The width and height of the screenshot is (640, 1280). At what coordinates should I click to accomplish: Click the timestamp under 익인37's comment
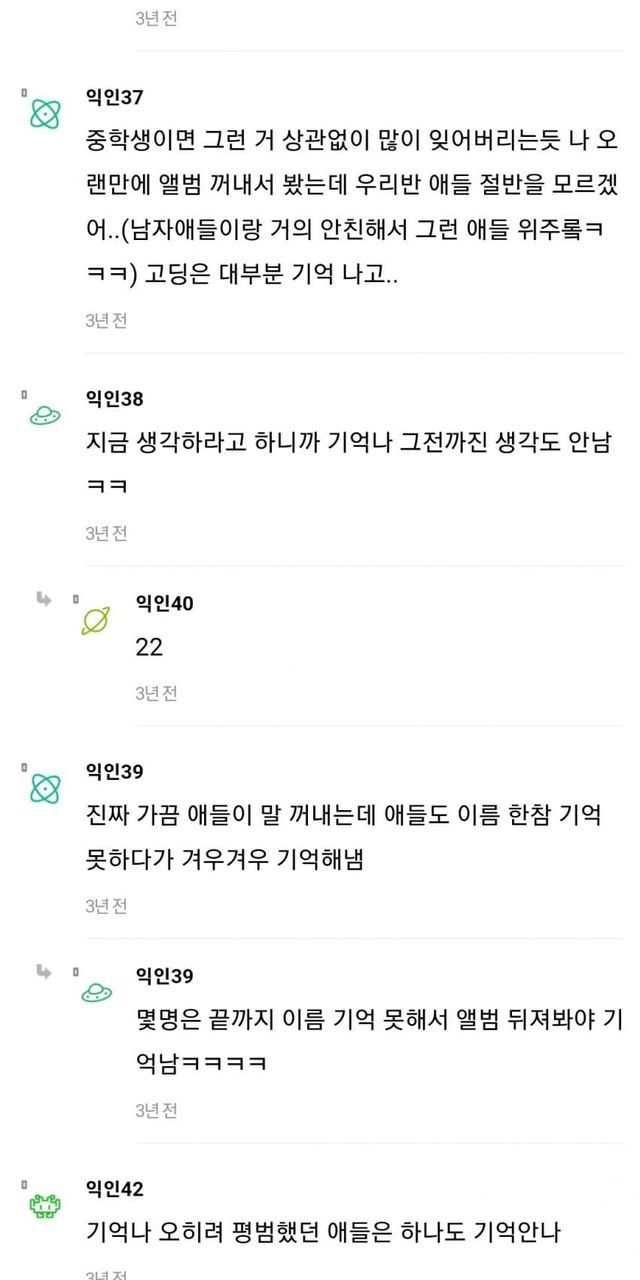[106, 321]
